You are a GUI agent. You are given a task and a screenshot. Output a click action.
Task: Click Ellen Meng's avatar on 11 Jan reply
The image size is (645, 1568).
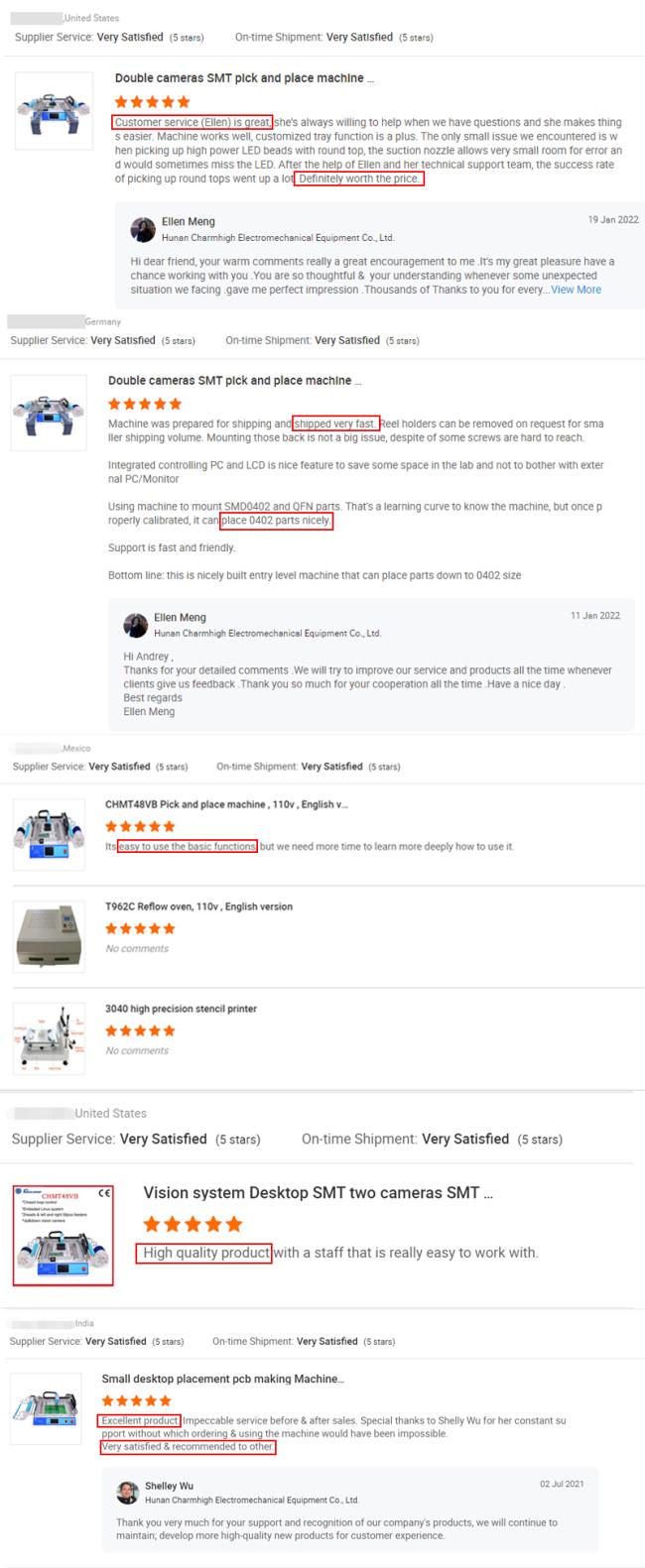135,624
